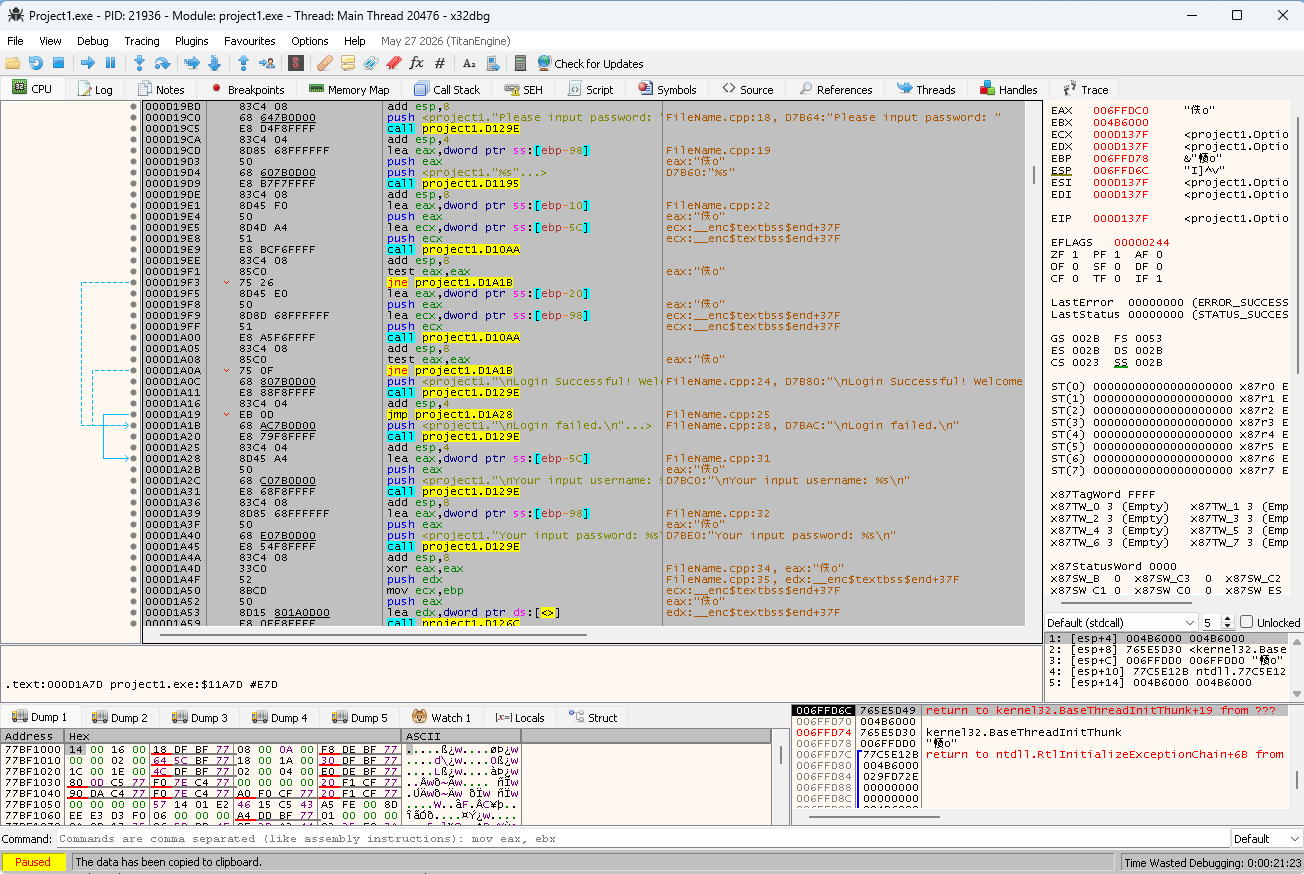Click the String search A toolbar icon
Image resolution: width=1304 pixels, height=874 pixels.
coord(468,63)
